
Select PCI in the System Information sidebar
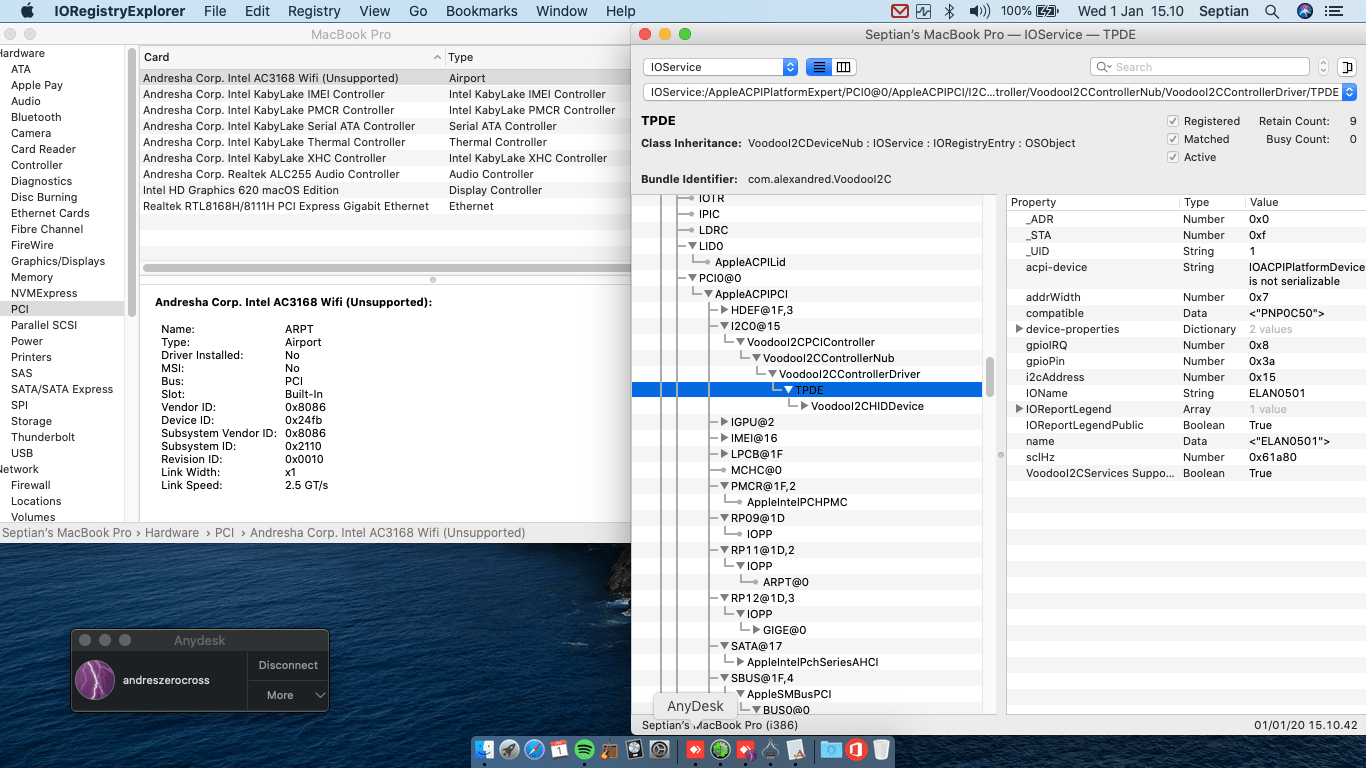click(62, 309)
